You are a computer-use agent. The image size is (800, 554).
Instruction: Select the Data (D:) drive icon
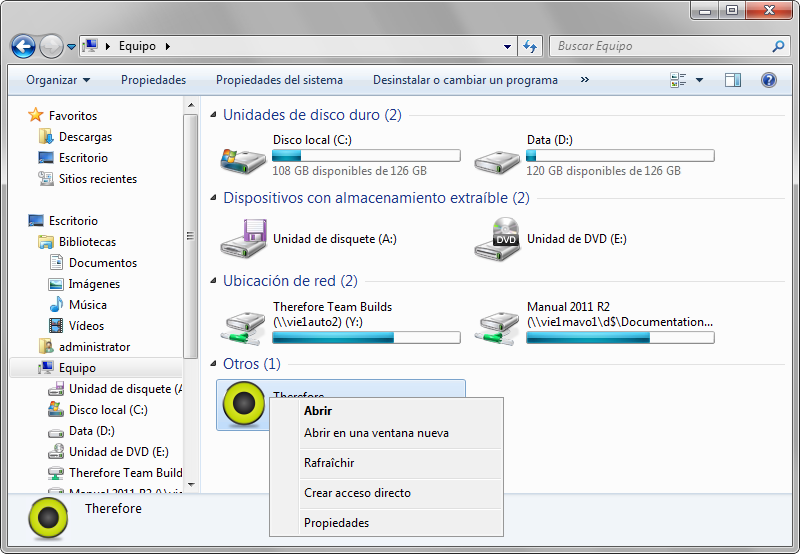[x=497, y=157]
